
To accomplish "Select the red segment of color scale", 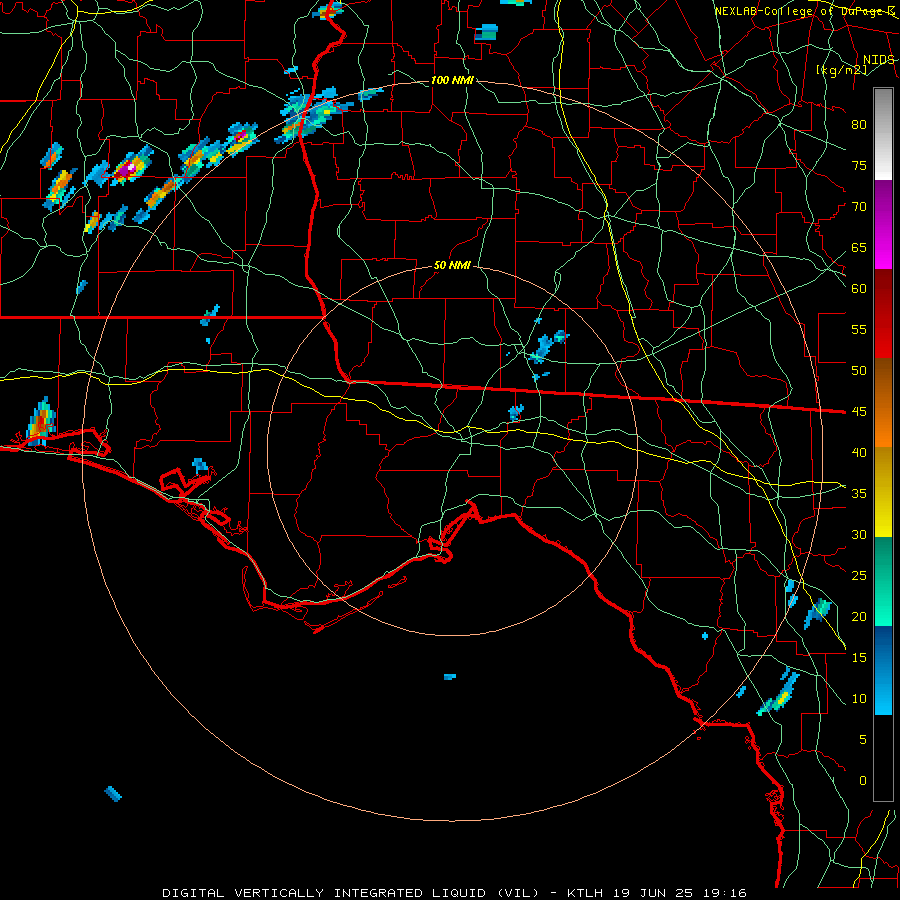I will (x=883, y=314).
